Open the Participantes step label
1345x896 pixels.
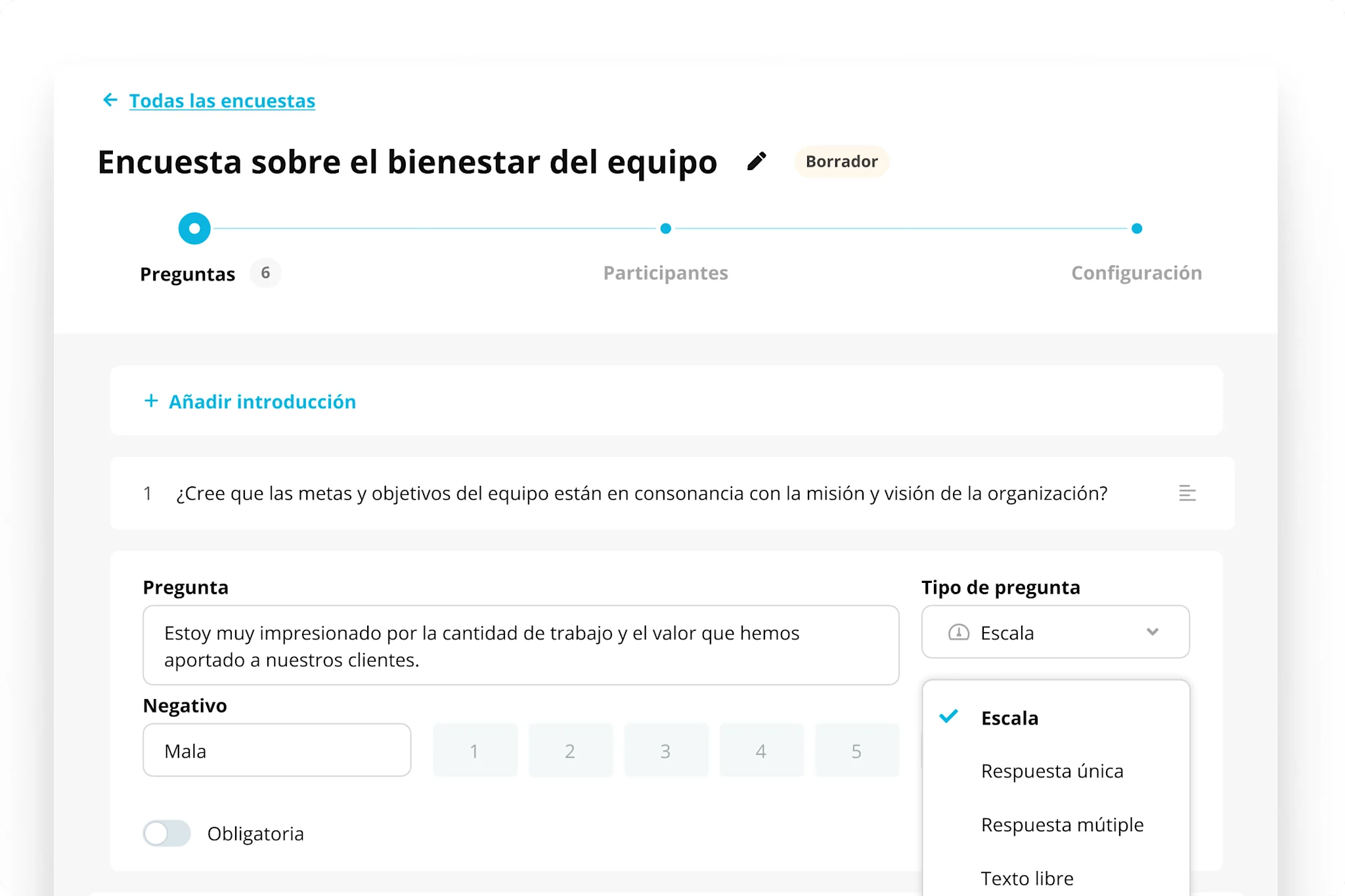(x=665, y=272)
